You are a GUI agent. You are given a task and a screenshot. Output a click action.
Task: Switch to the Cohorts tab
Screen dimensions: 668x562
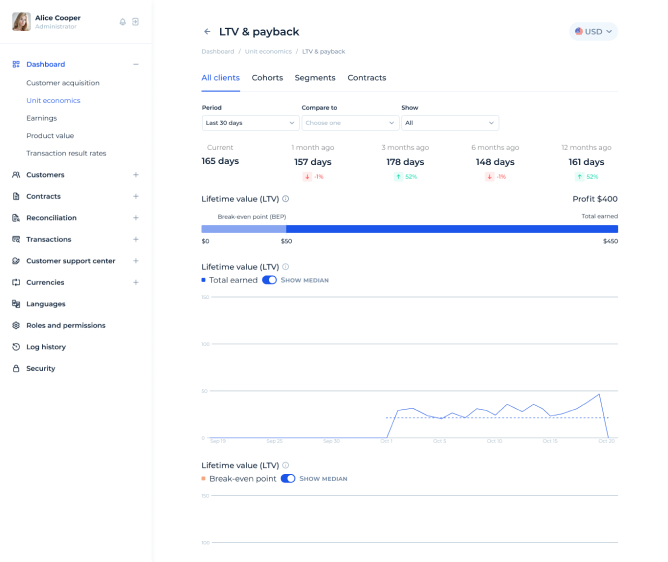tap(267, 78)
